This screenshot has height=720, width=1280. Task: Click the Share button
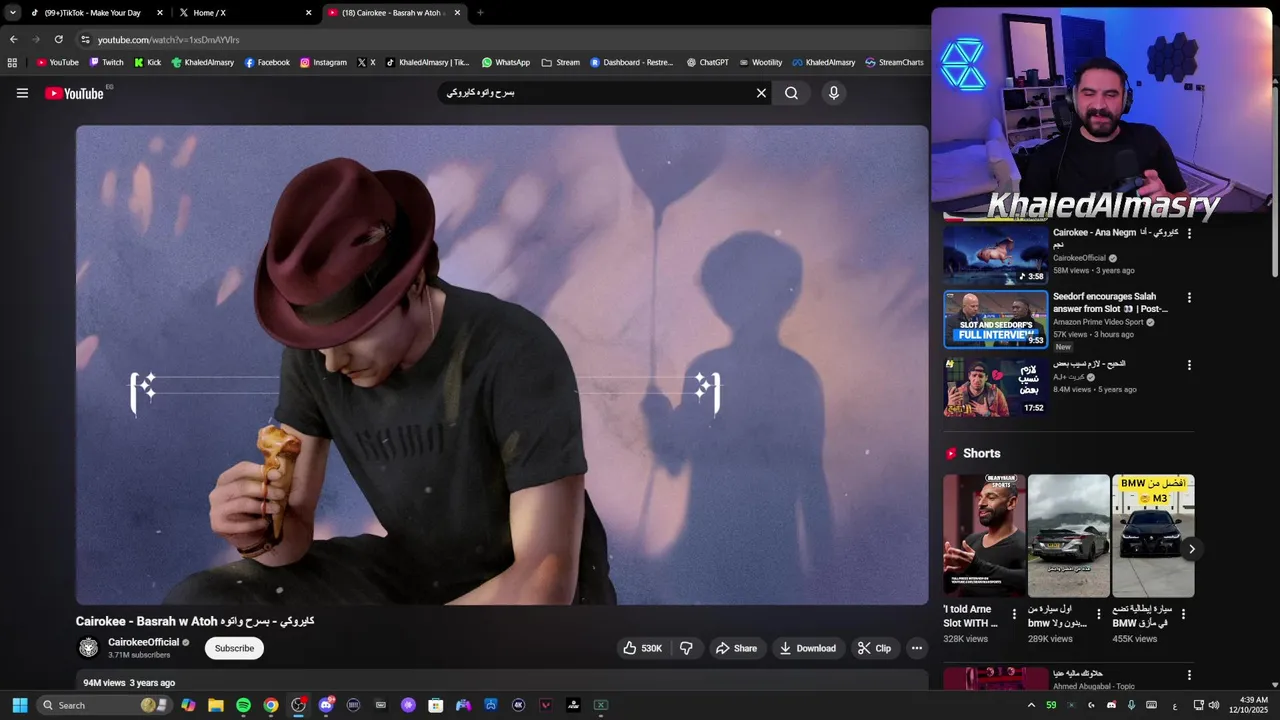click(x=735, y=648)
